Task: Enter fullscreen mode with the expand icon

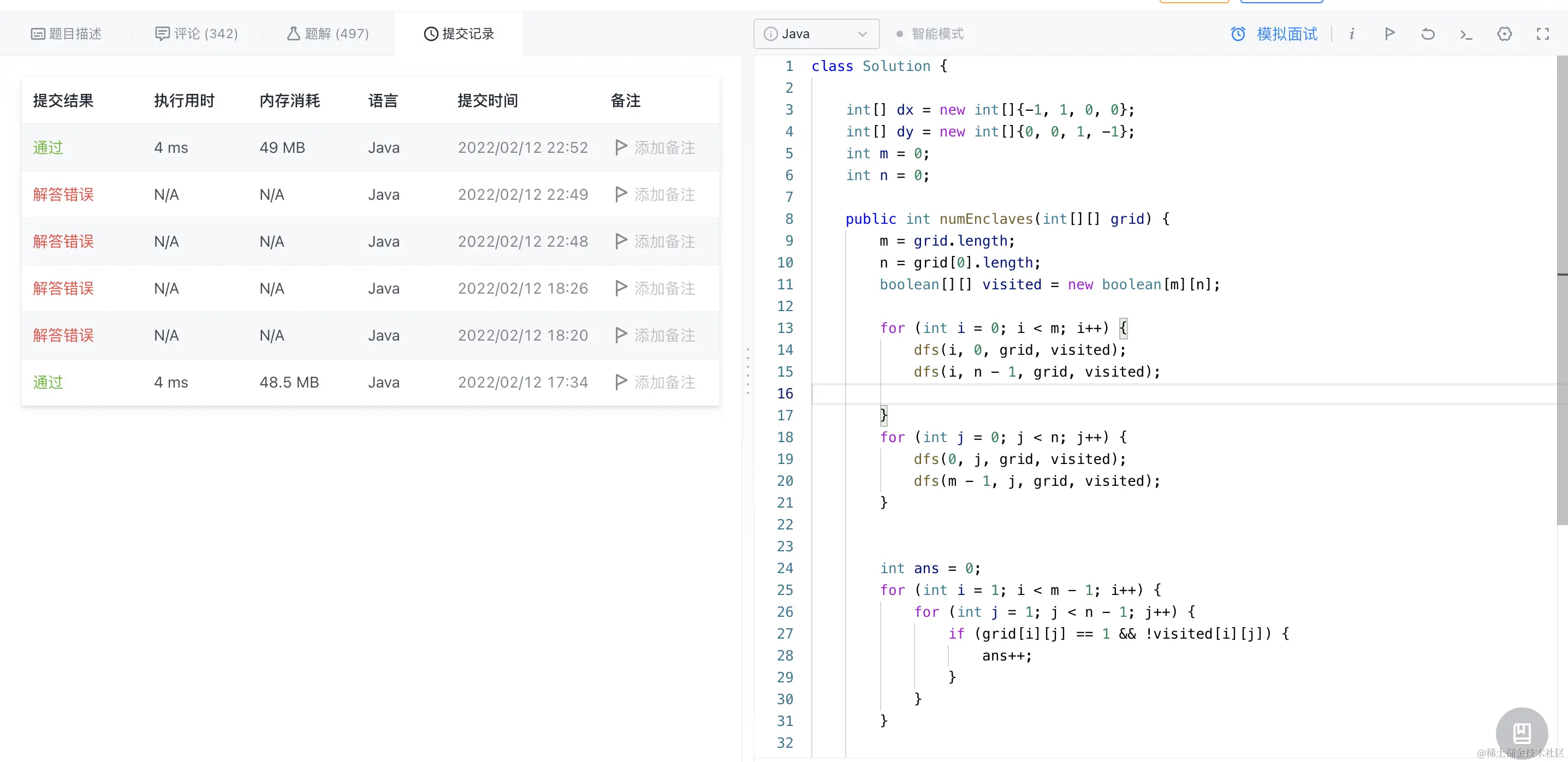Action: pos(1542,34)
